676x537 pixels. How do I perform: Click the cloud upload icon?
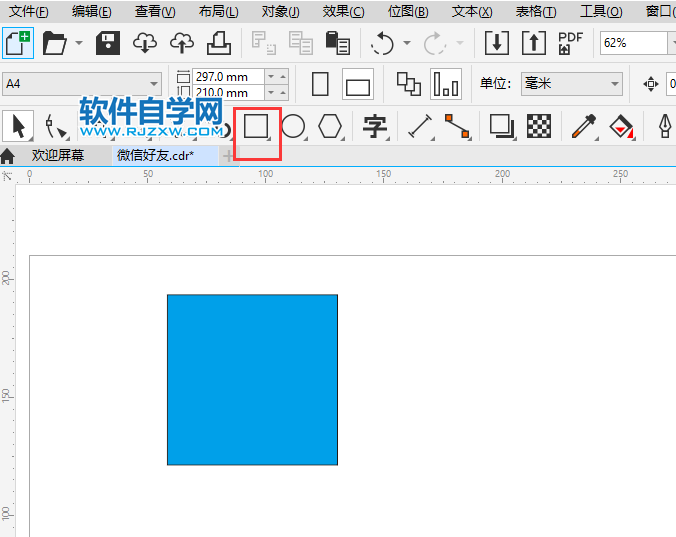(x=182, y=43)
